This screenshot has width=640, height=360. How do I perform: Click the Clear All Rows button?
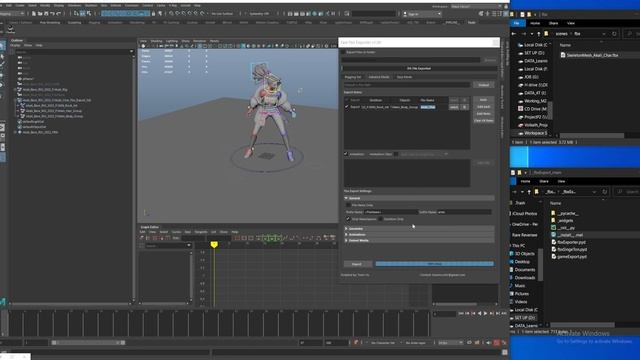pos(483,120)
